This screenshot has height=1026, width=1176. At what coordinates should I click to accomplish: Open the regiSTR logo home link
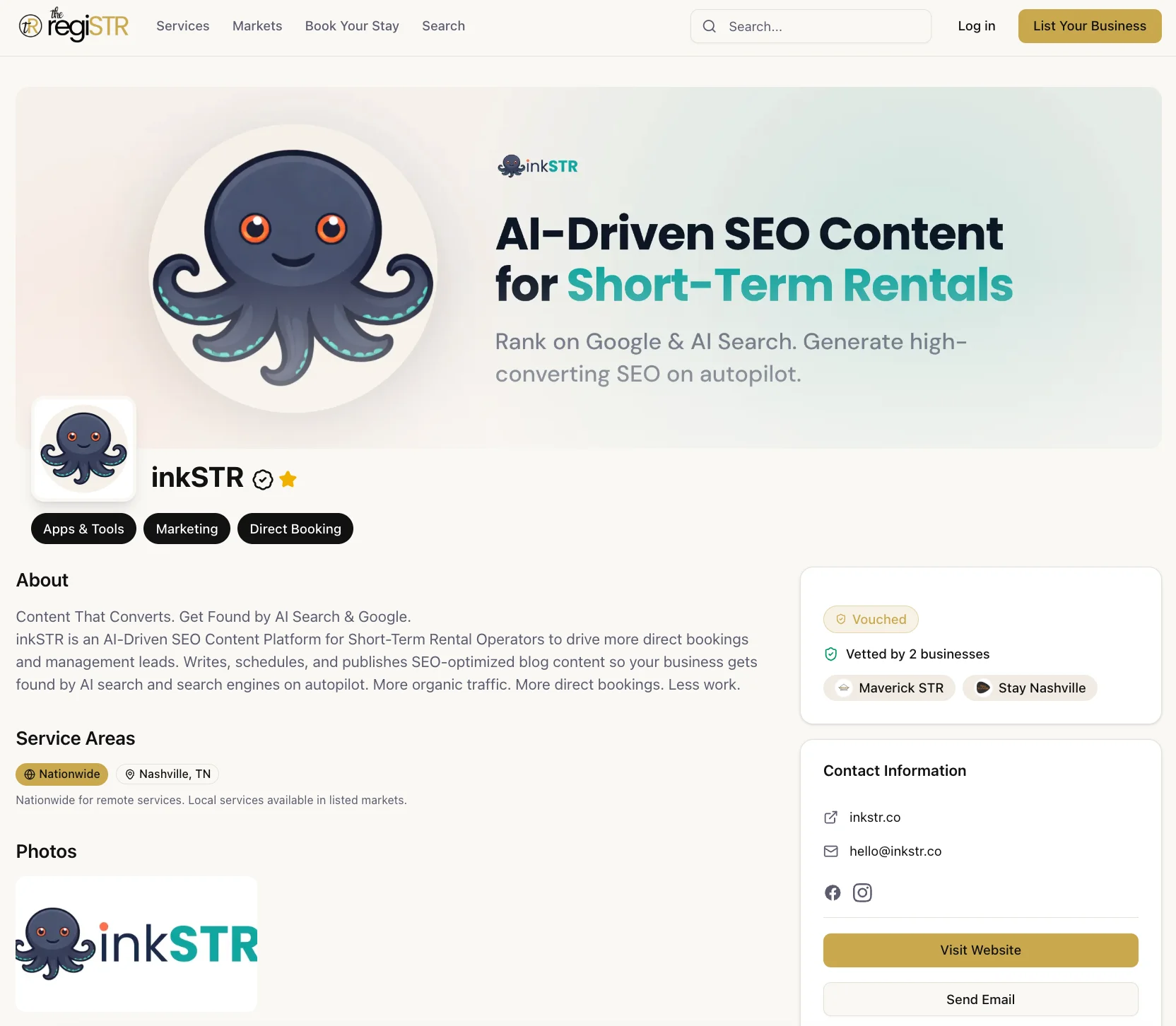pos(73,25)
